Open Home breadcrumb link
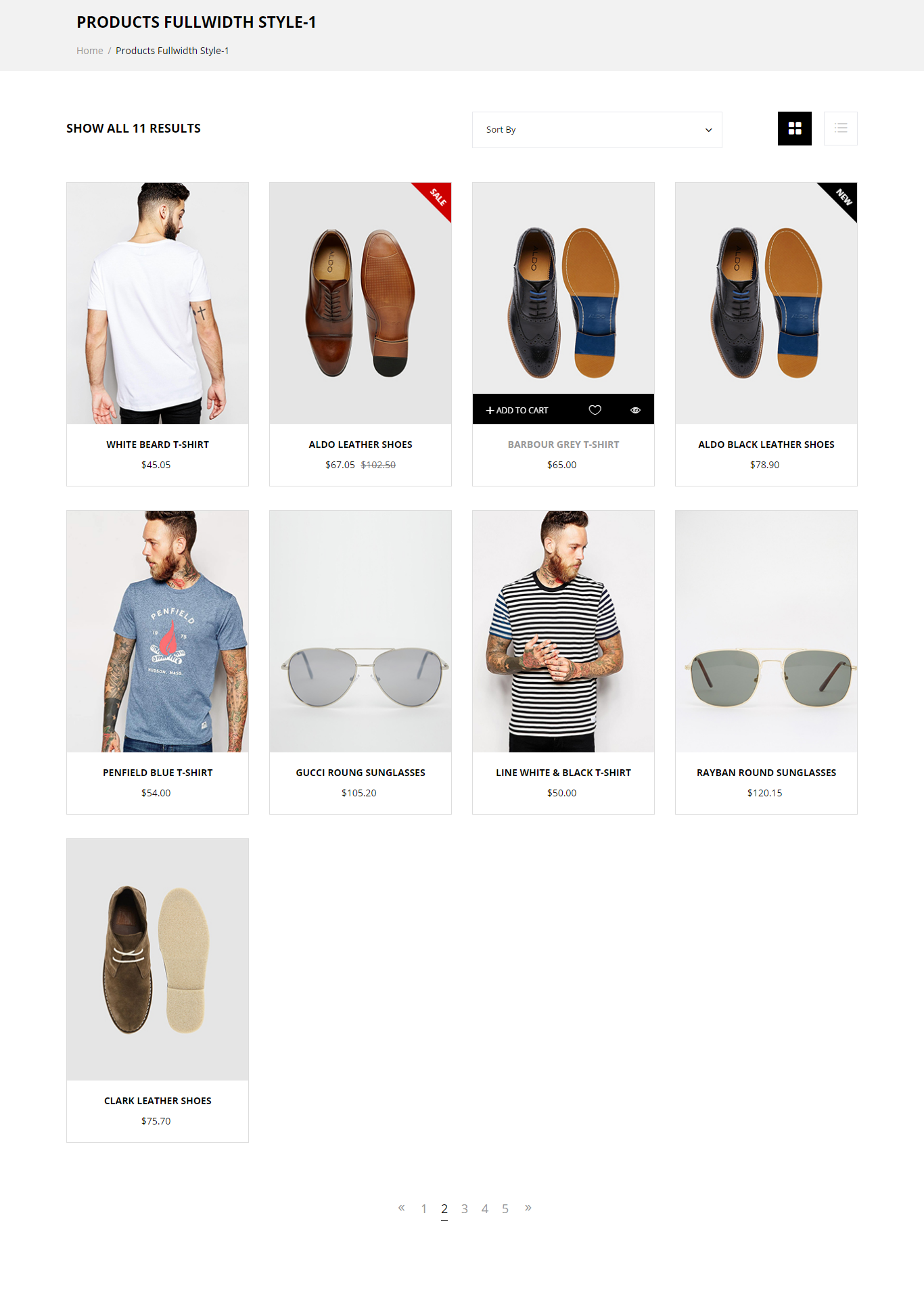The height and width of the screenshot is (1295, 924). (x=89, y=51)
